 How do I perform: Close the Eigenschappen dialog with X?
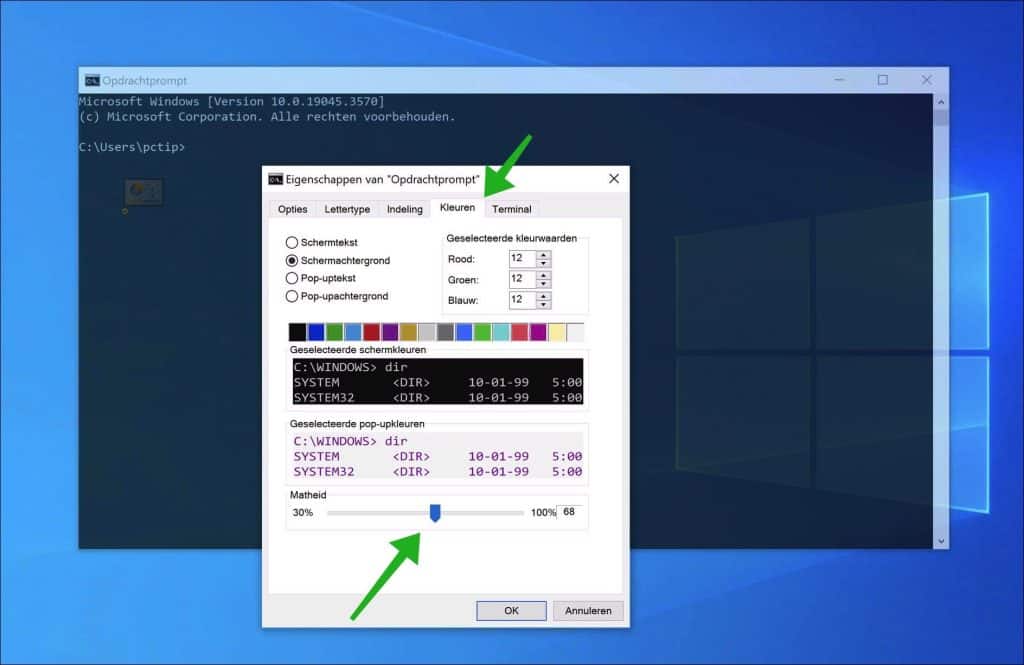pos(614,178)
